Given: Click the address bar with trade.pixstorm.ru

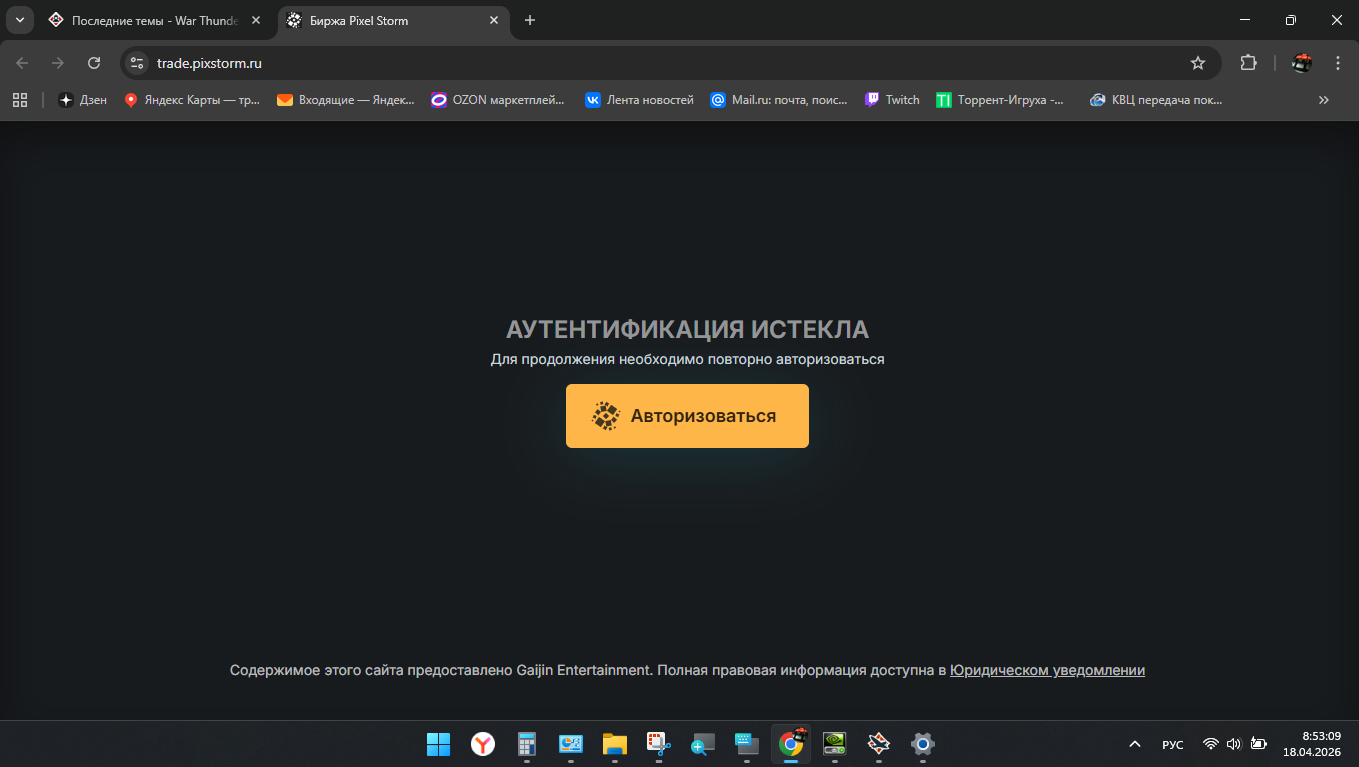Looking at the screenshot, I should (600, 63).
